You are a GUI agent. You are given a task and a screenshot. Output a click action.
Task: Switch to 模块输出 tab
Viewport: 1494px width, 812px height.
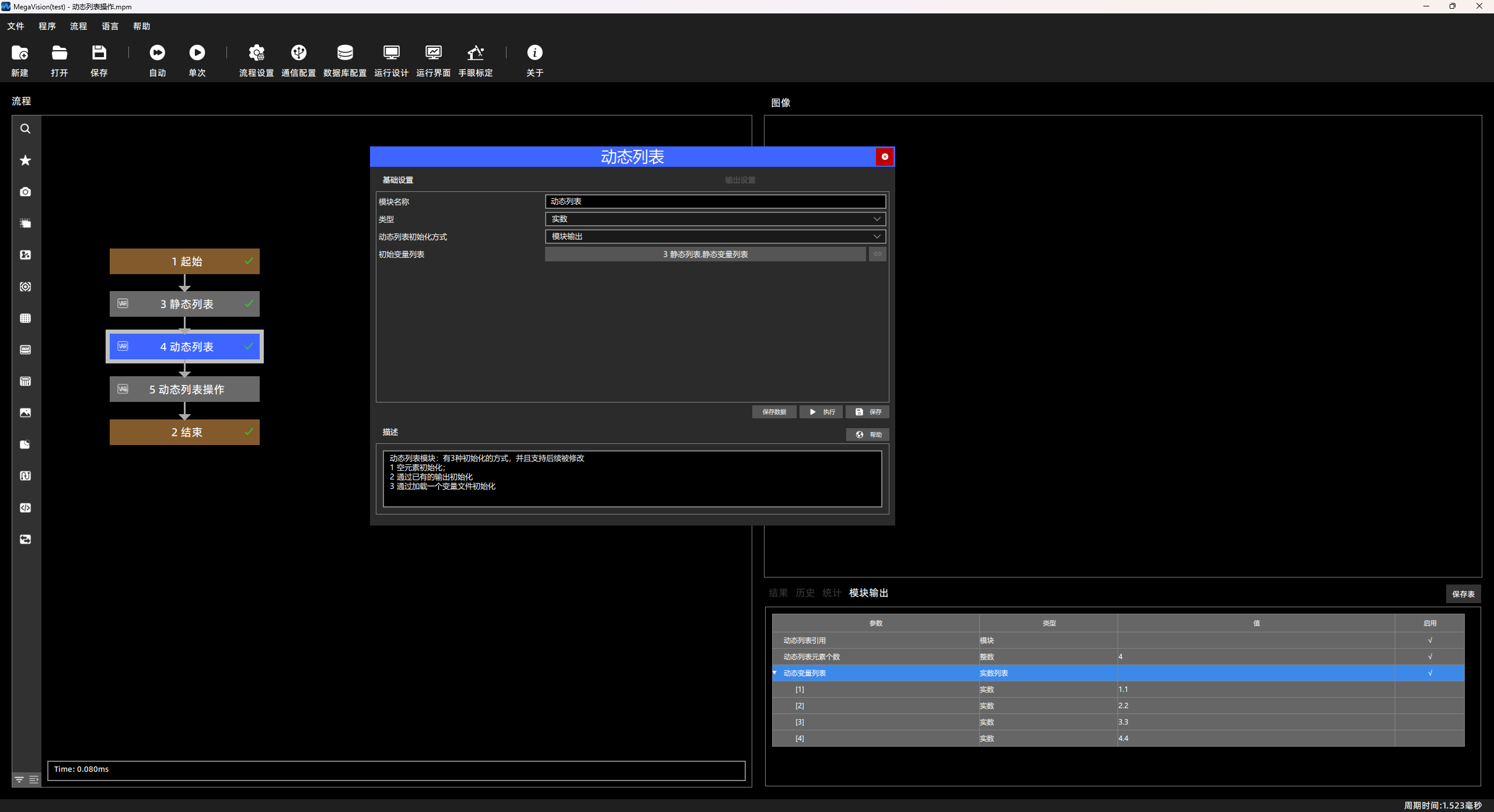[868, 593]
